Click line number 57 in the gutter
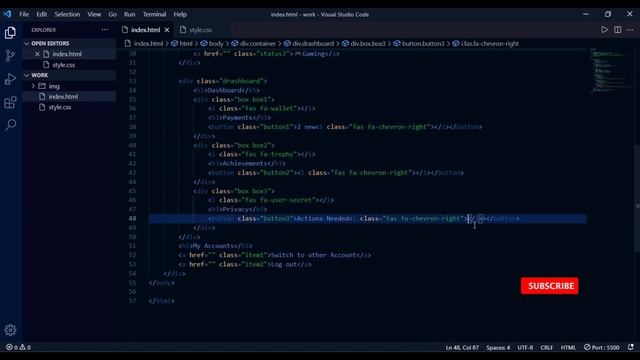The width and height of the screenshot is (640, 360). tap(132, 301)
